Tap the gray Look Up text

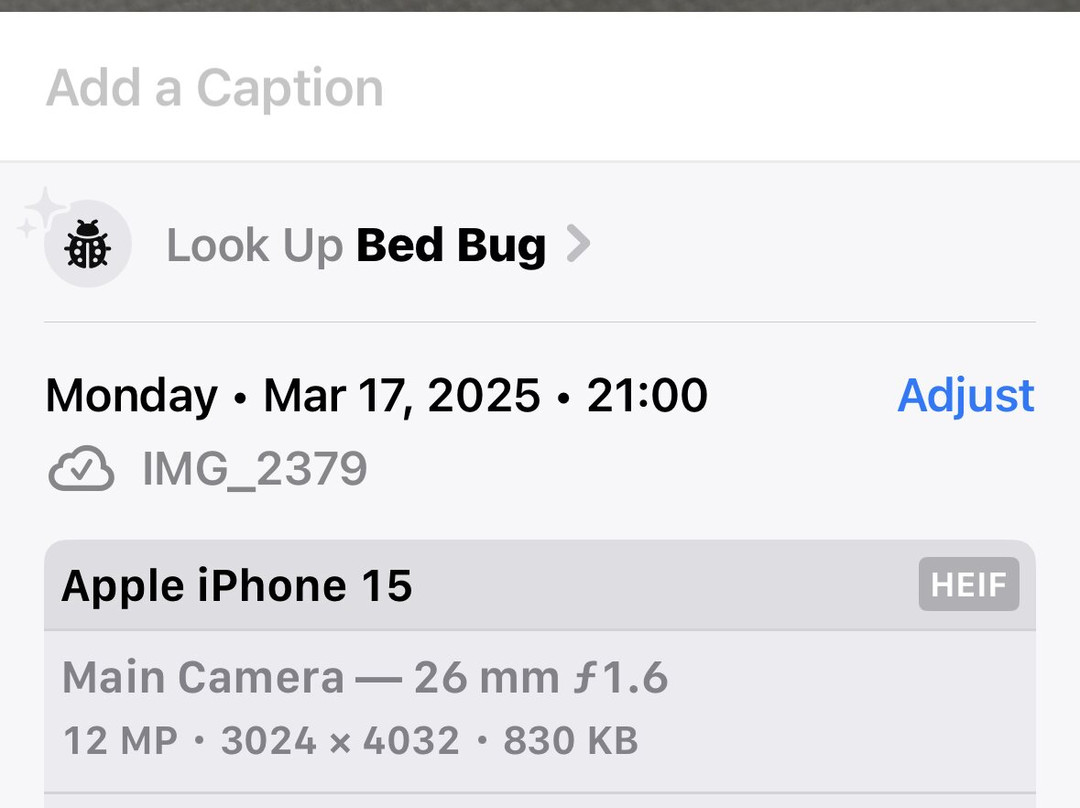[254, 245]
